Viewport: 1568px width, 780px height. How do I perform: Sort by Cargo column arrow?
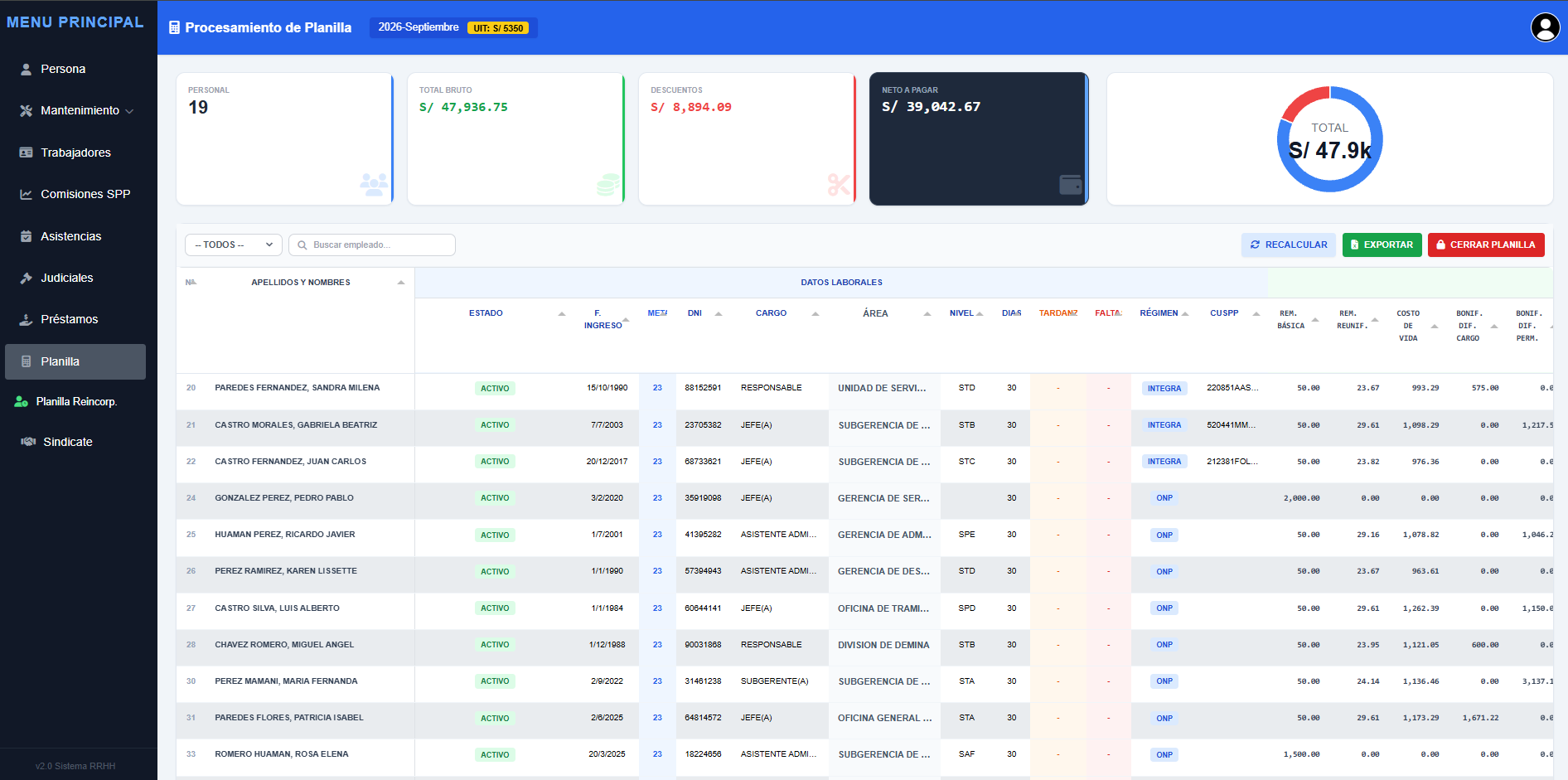point(815,313)
